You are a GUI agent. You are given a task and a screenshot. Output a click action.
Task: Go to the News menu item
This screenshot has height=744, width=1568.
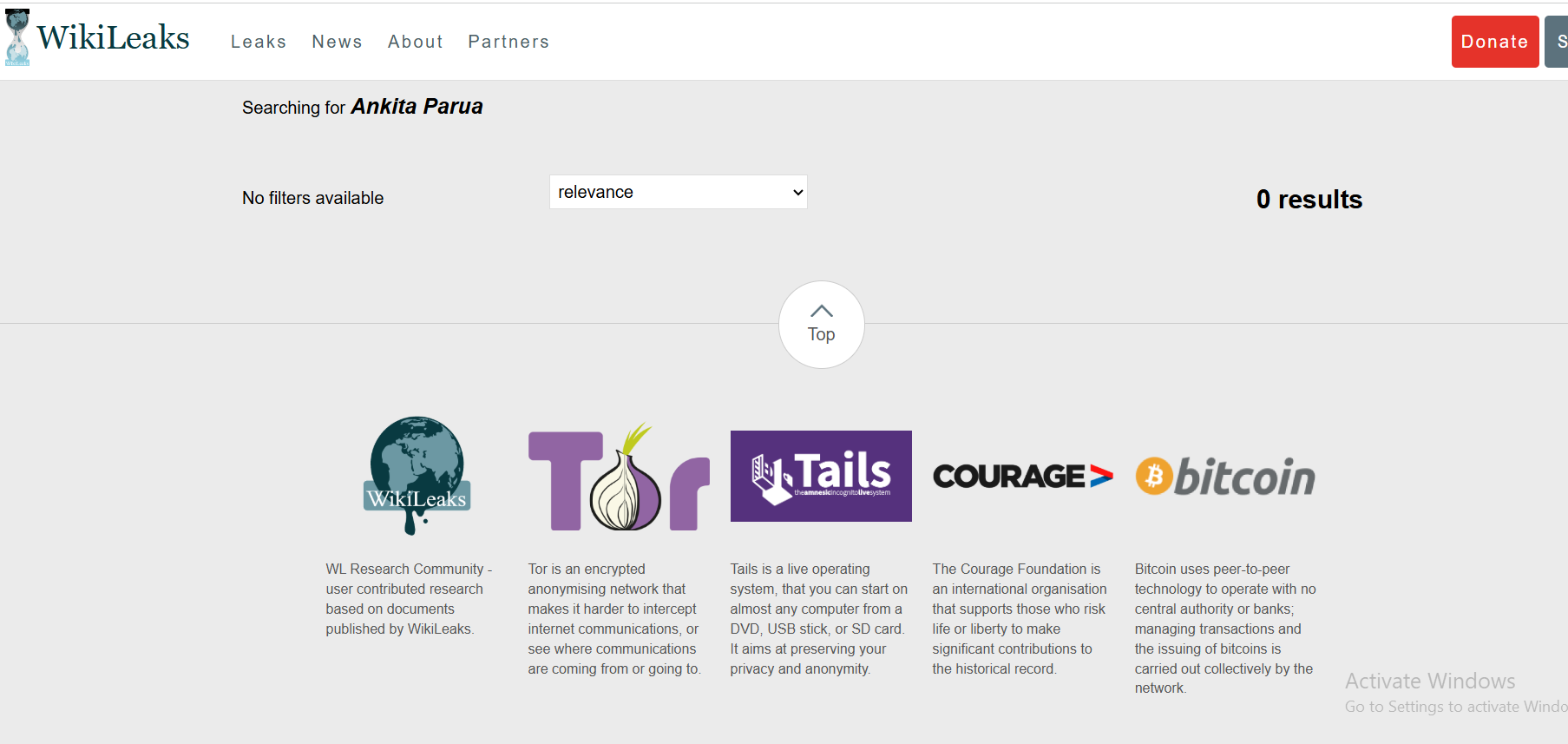coord(337,42)
